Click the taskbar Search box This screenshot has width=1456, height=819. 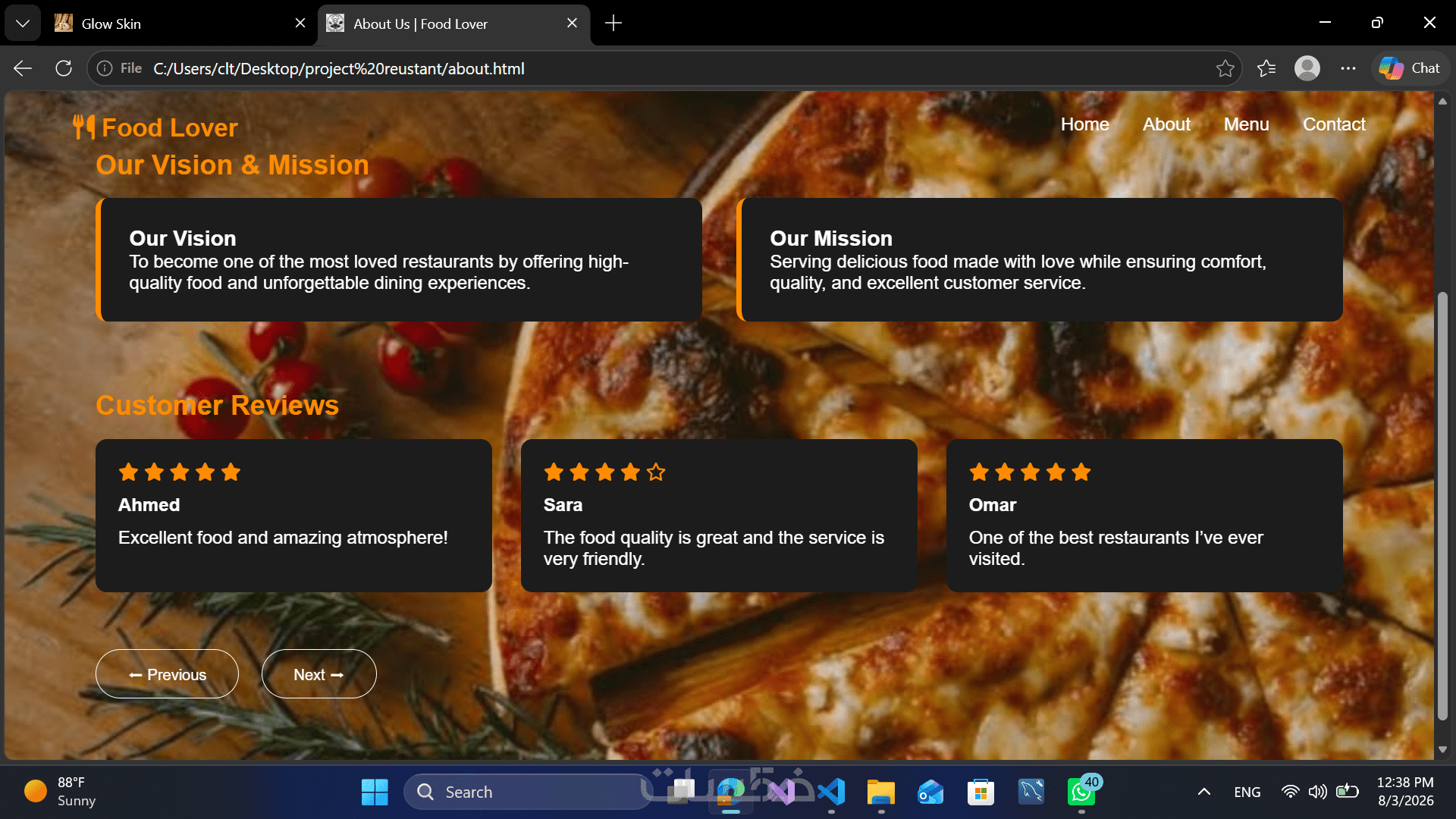[527, 792]
